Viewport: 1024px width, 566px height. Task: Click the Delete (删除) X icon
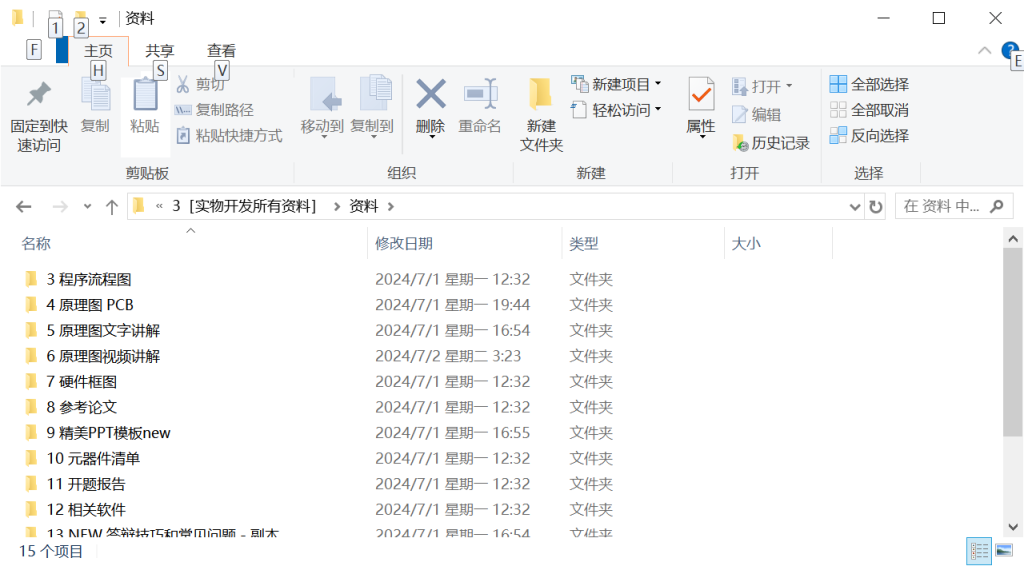(x=431, y=94)
